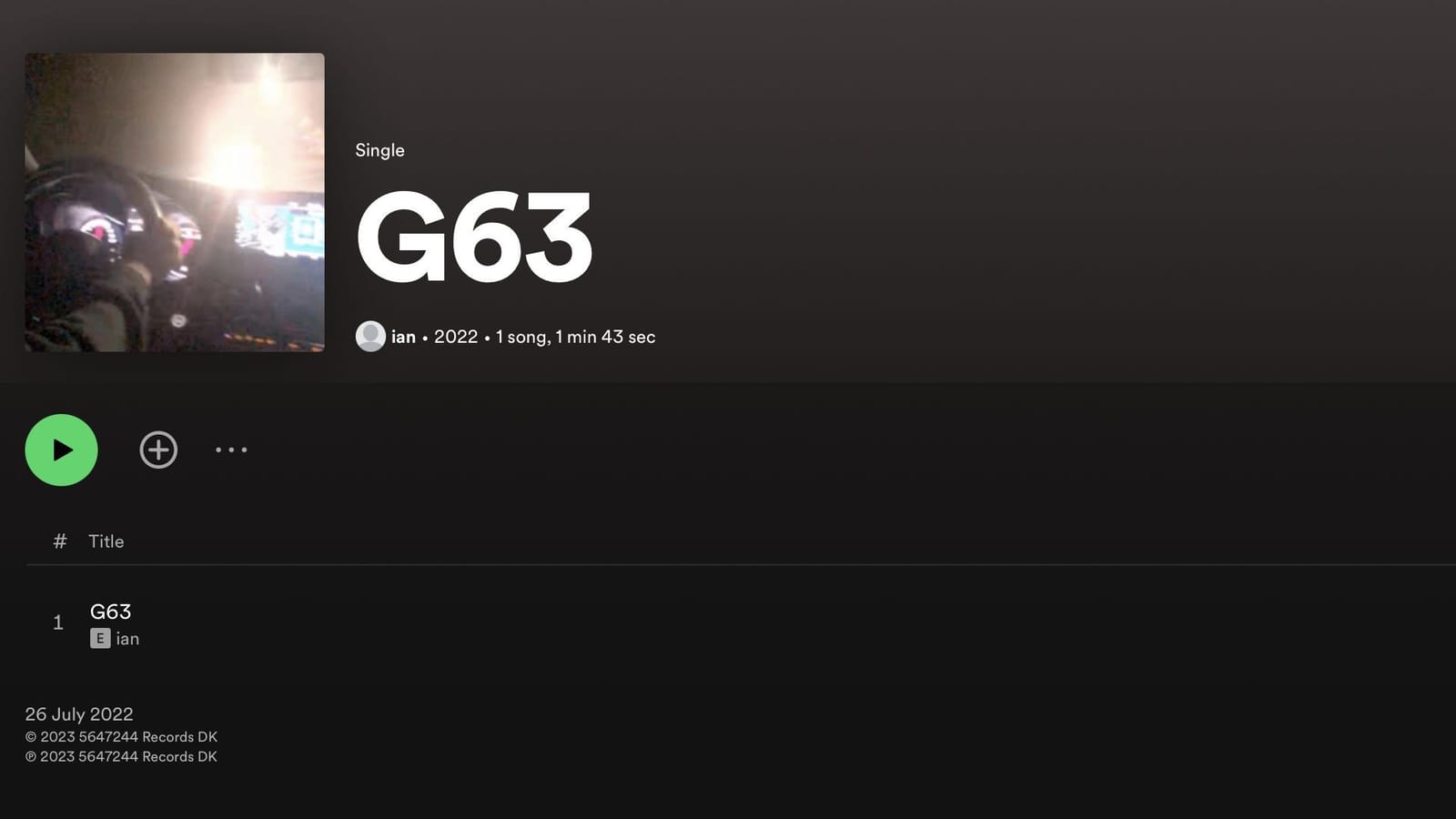This screenshot has height=819, width=1456.
Task: Click the 26 July 2022 release date
Action: 79,714
